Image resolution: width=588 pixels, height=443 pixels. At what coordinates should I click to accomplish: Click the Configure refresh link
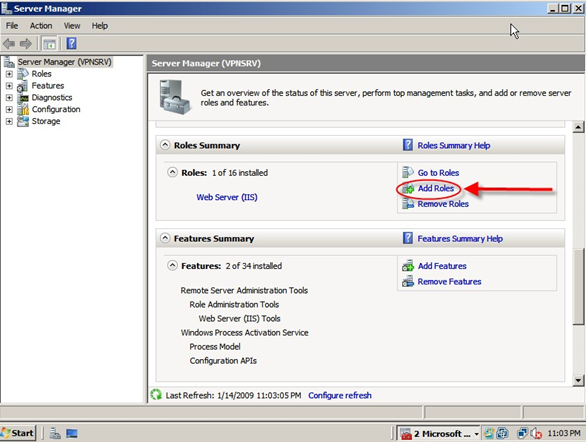340,395
